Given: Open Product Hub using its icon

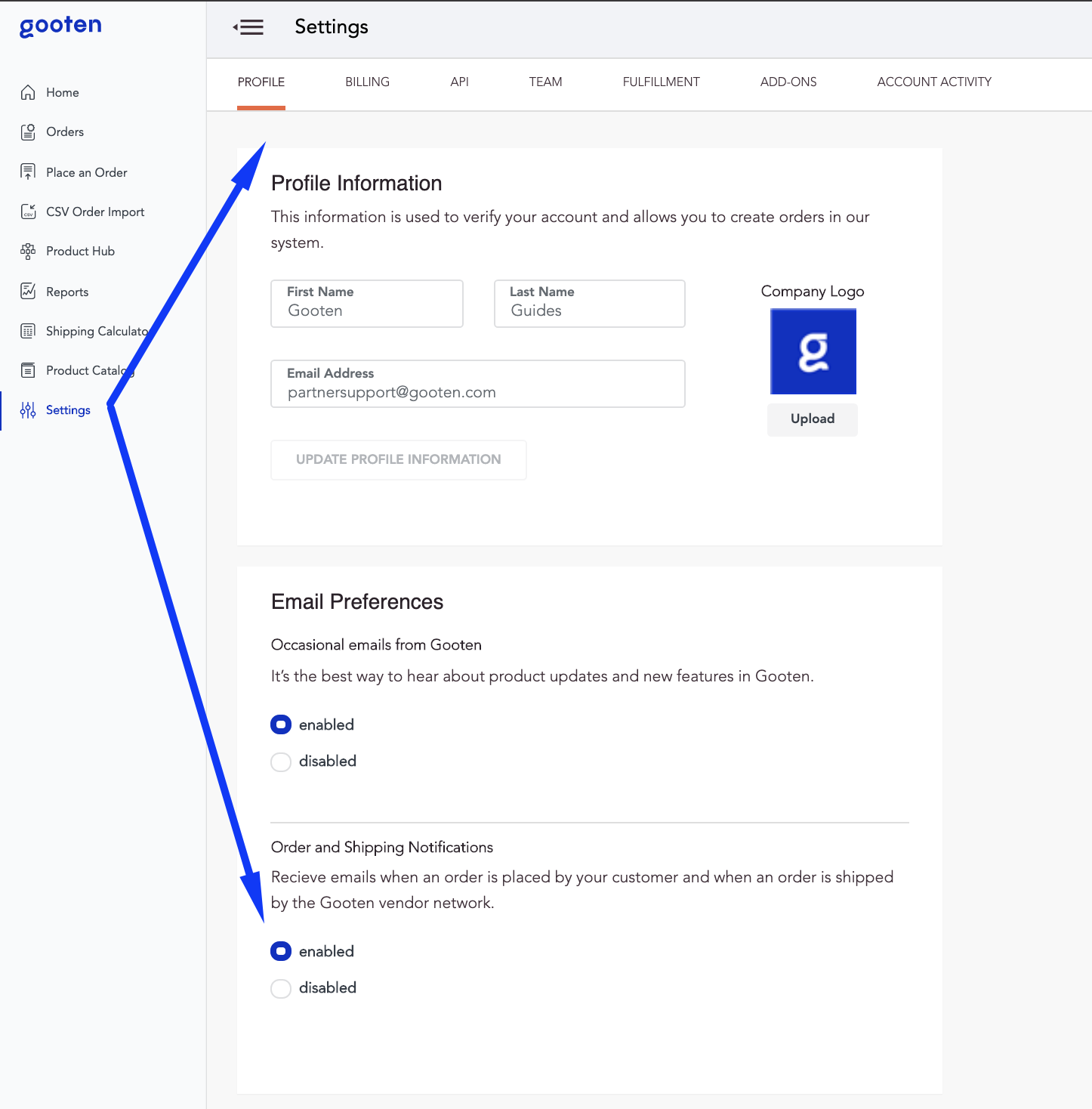Looking at the screenshot, I should [x=28, y=251].
